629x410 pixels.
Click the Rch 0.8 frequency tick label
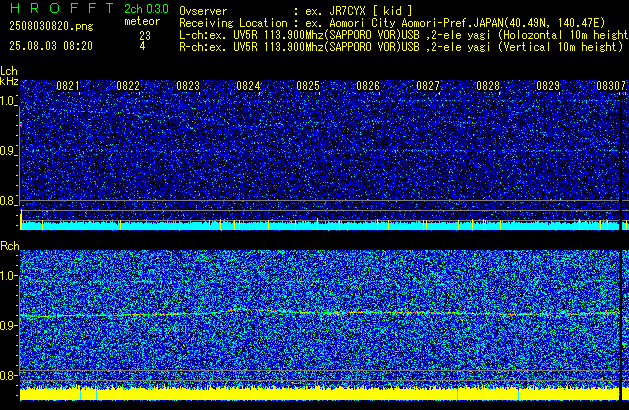pyautogui.click(x=8, y=375)
